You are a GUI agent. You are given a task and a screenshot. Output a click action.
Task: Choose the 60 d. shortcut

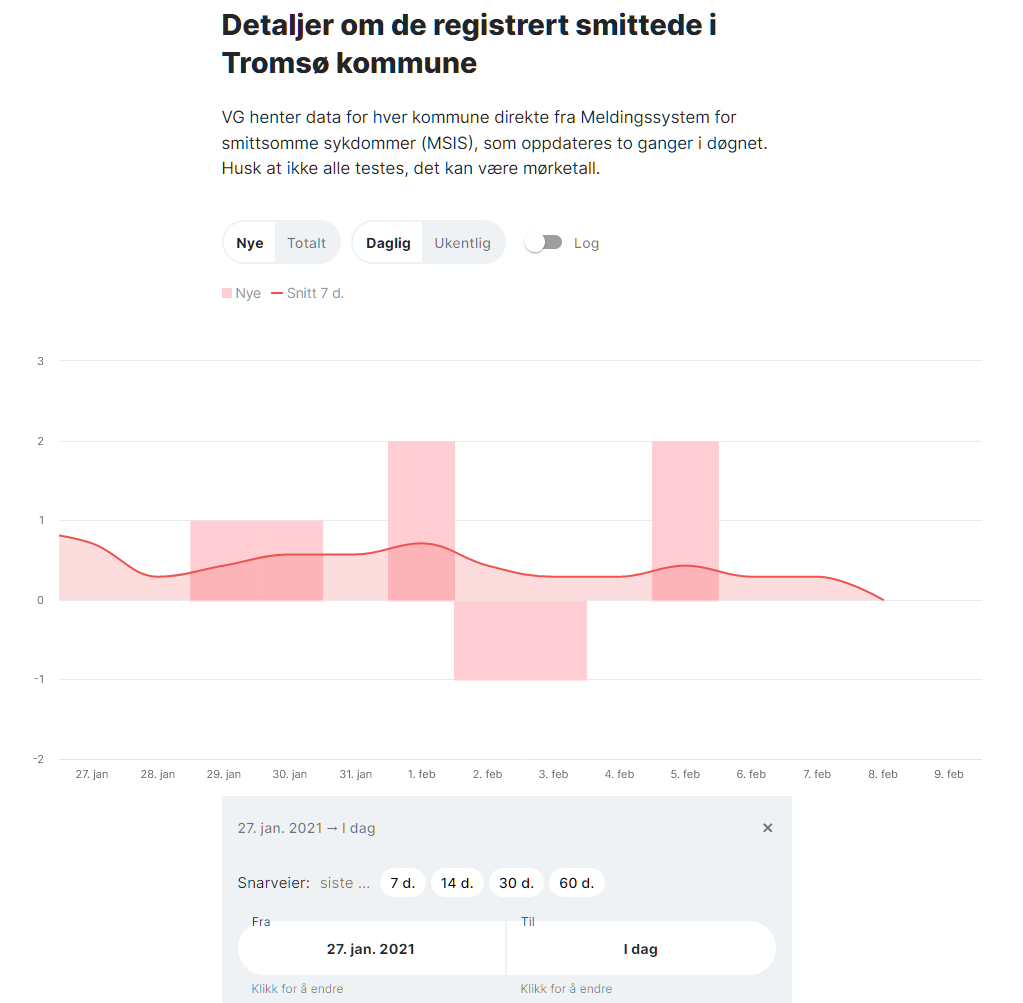tap(577, 883)
